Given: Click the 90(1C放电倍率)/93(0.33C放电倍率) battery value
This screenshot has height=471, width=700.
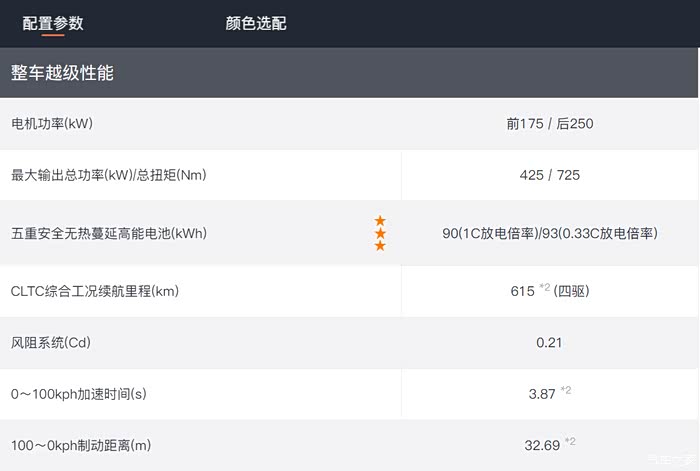Looking at the screenshot, I should click(x=549, y=233).
